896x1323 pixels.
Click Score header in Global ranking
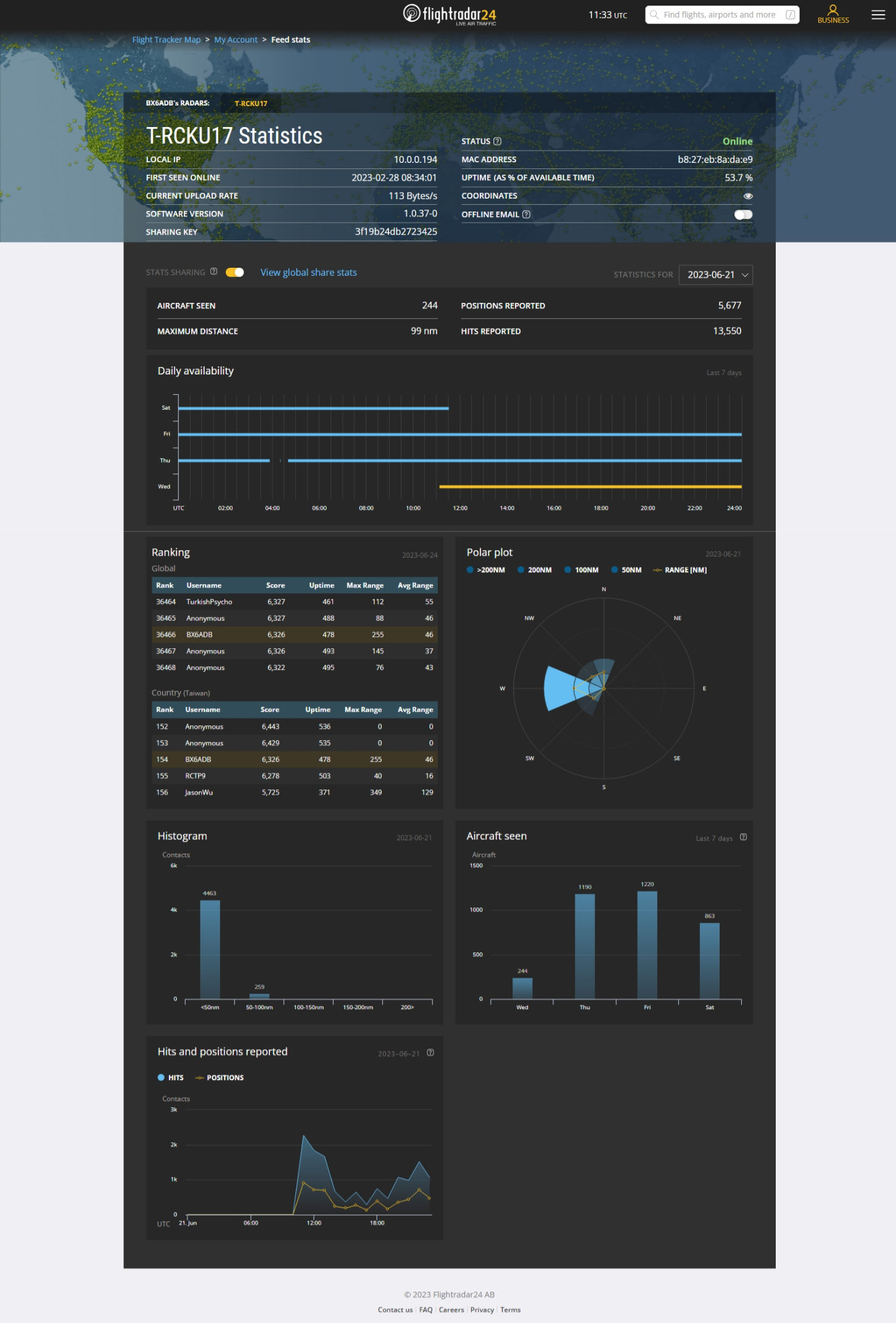coord(276,585)
